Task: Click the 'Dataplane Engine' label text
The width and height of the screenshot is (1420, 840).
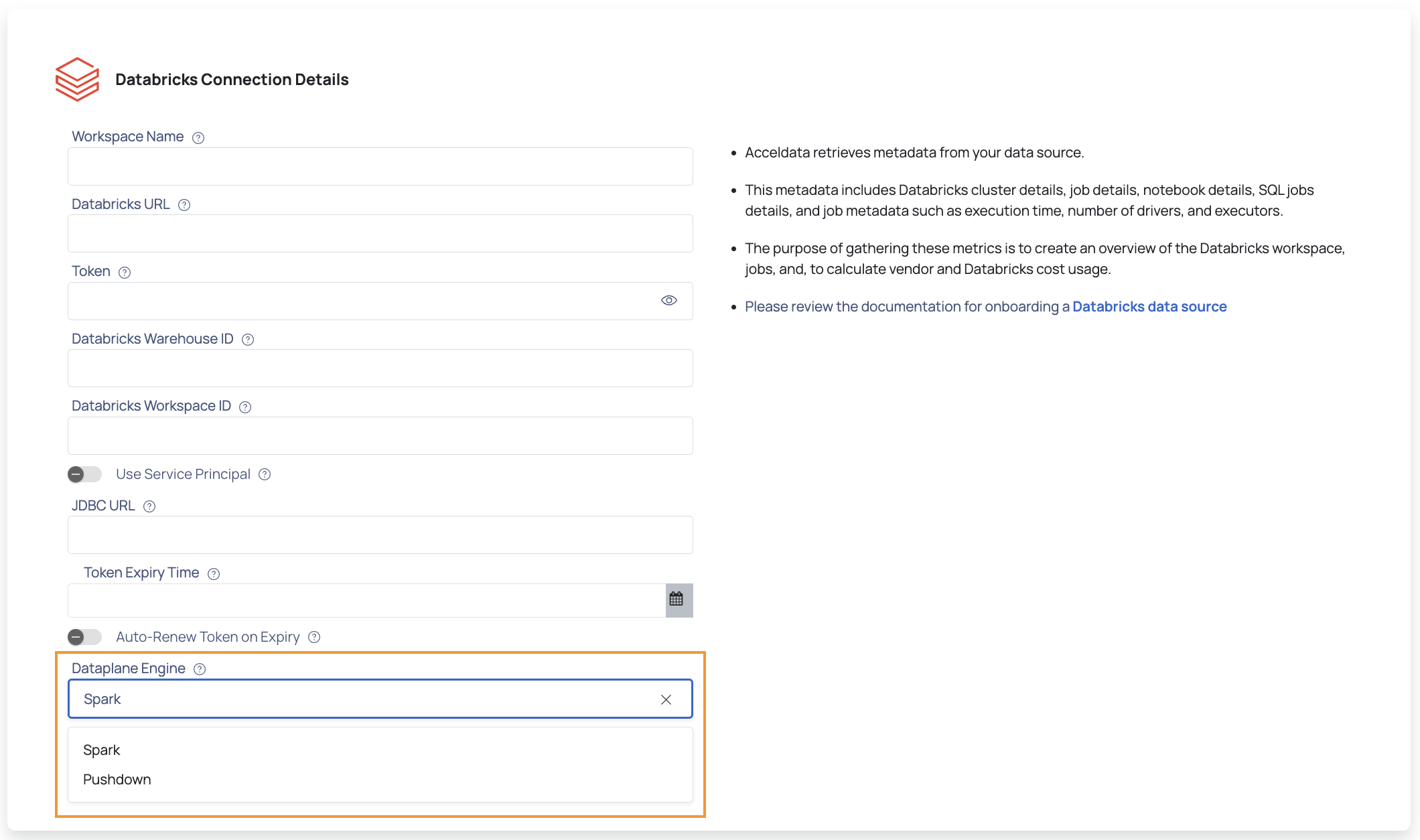Action: tap(129, 669)
